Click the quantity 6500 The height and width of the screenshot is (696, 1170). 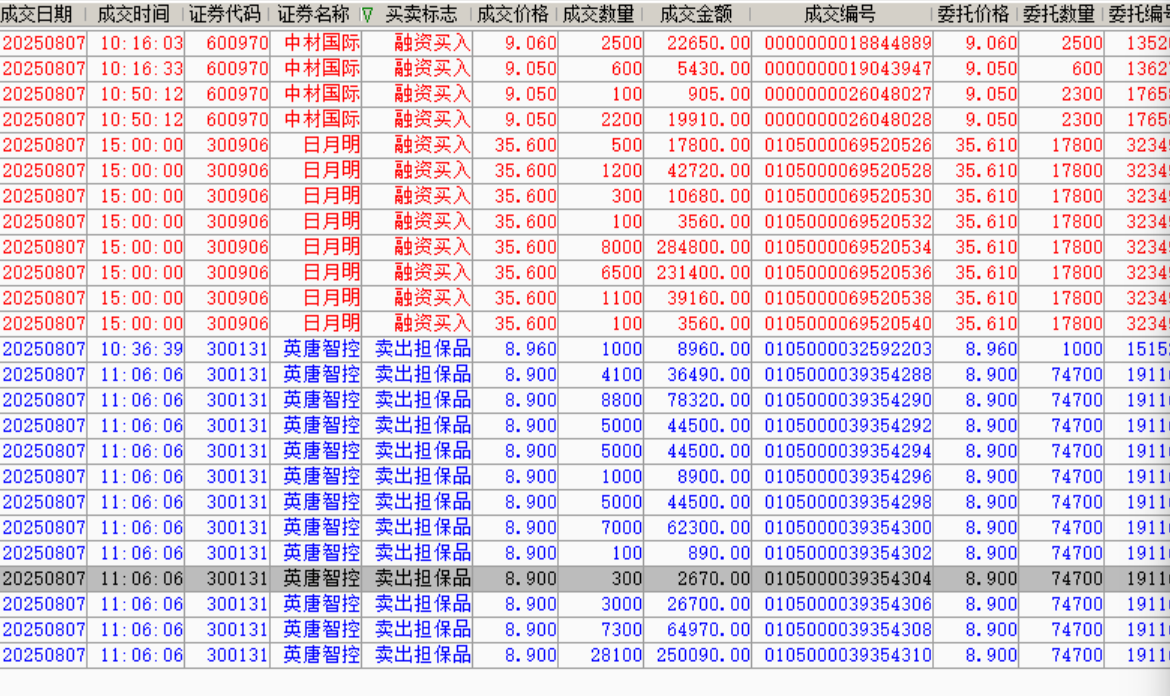(621, 272)
